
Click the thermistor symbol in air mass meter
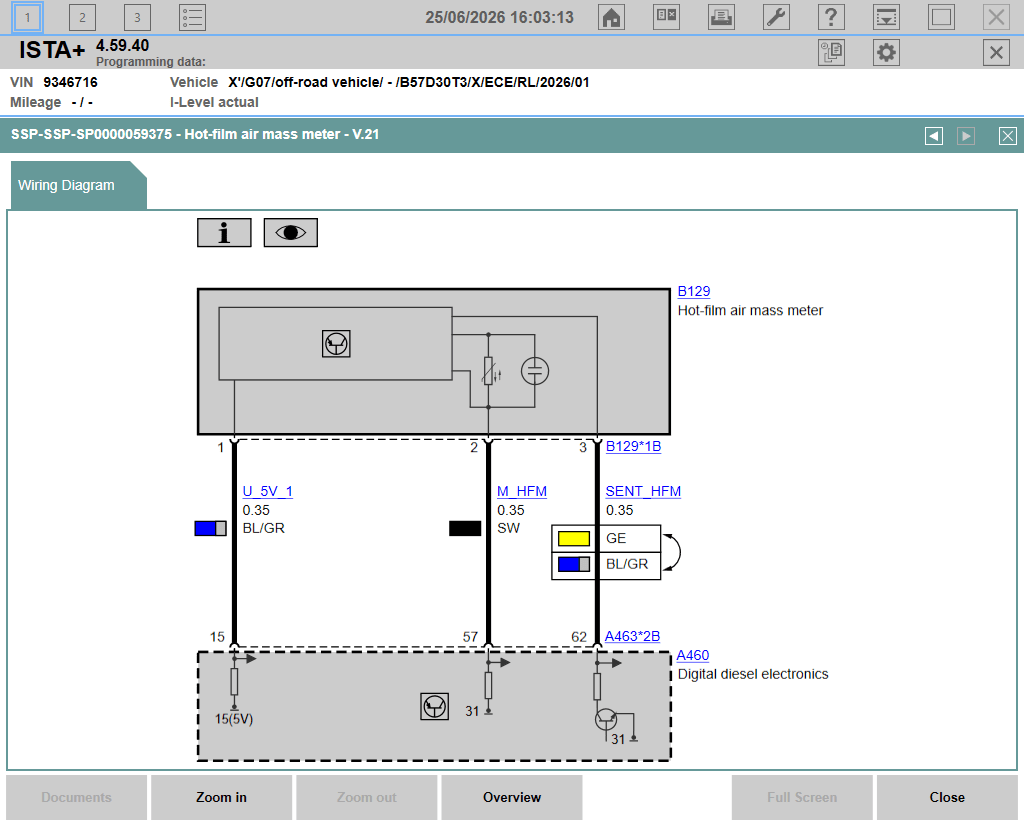pyautogui.click(x=489, y=371)
